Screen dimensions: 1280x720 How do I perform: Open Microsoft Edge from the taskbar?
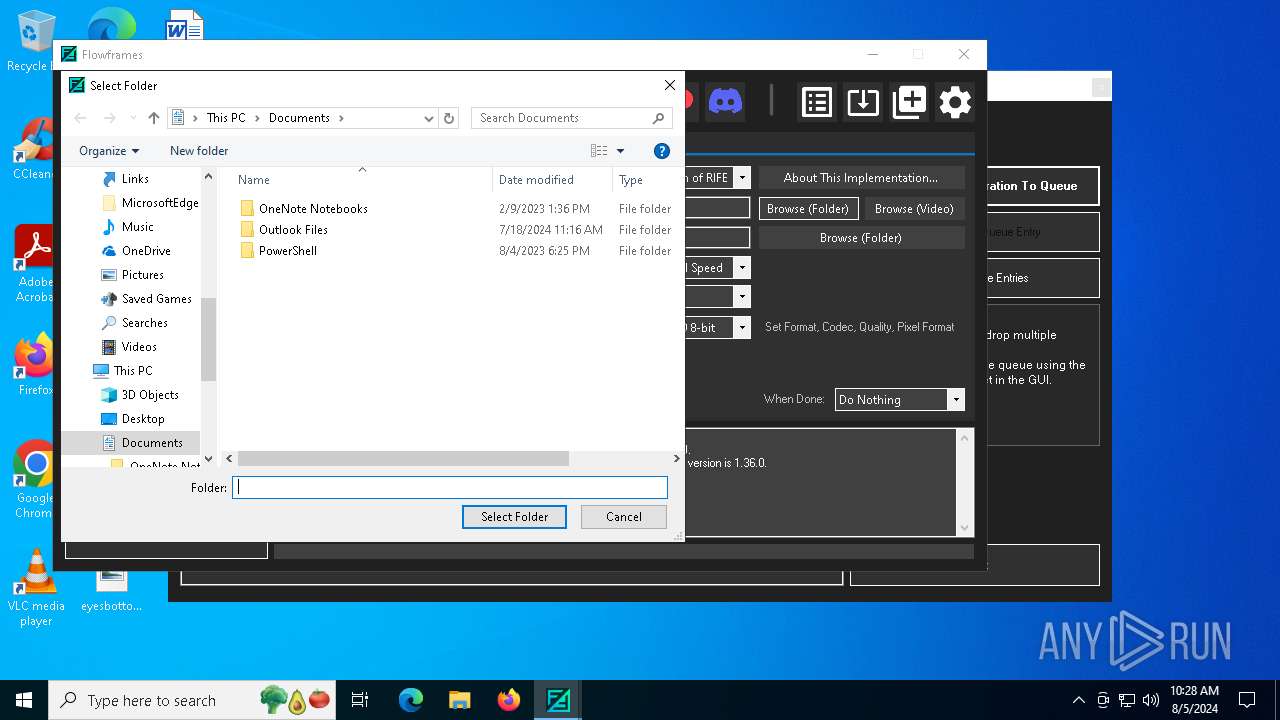[411, 700]
